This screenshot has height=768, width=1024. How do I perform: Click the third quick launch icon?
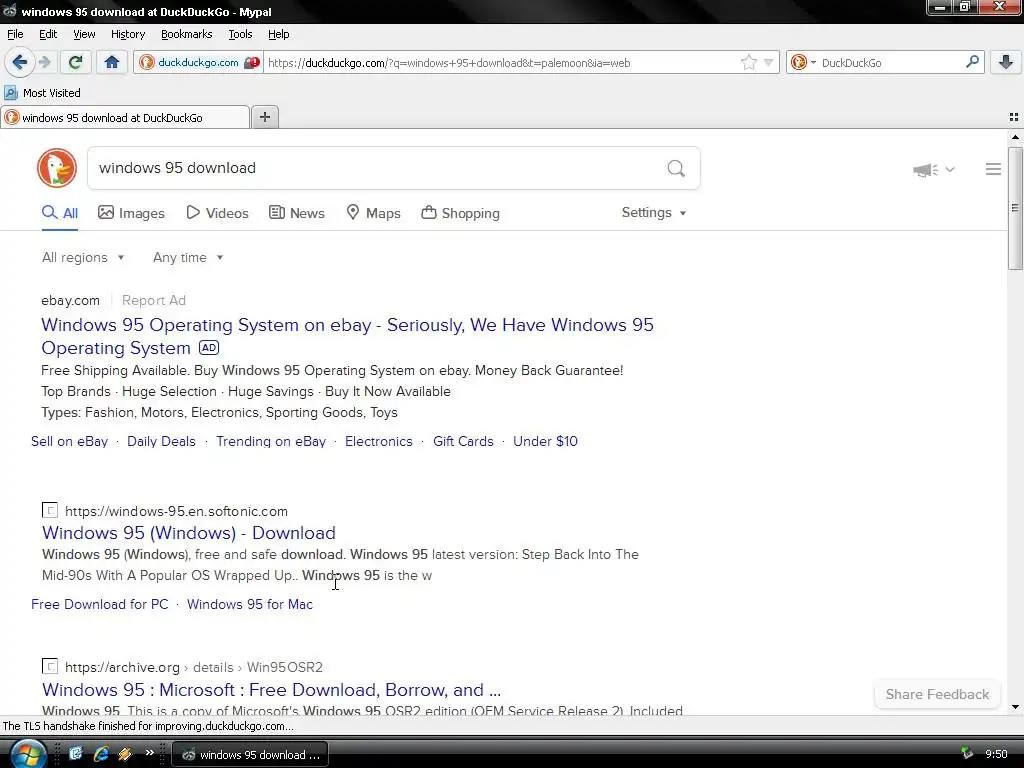pos(125,754)
